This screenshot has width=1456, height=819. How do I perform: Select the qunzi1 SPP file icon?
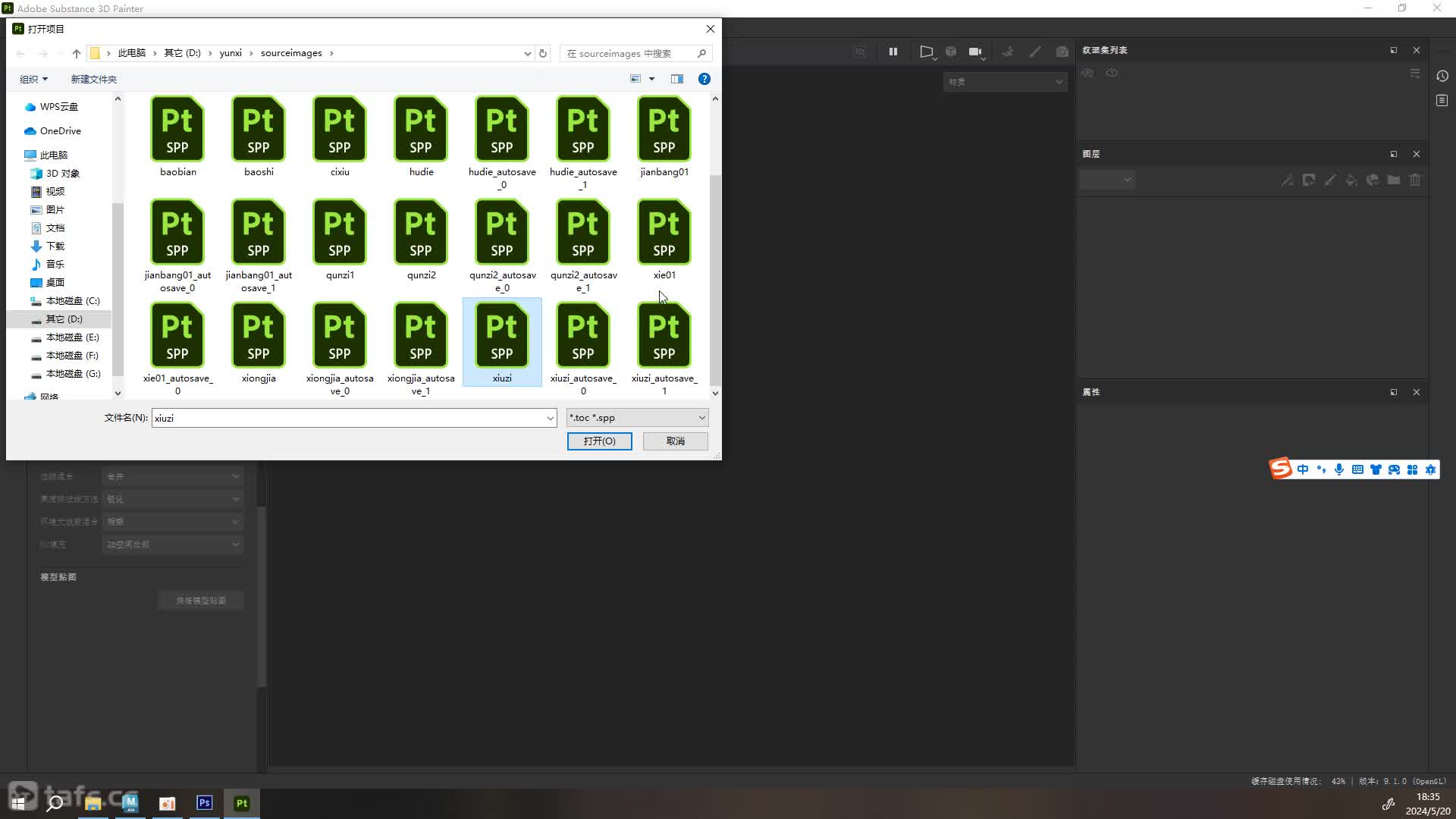pos(340,232)
